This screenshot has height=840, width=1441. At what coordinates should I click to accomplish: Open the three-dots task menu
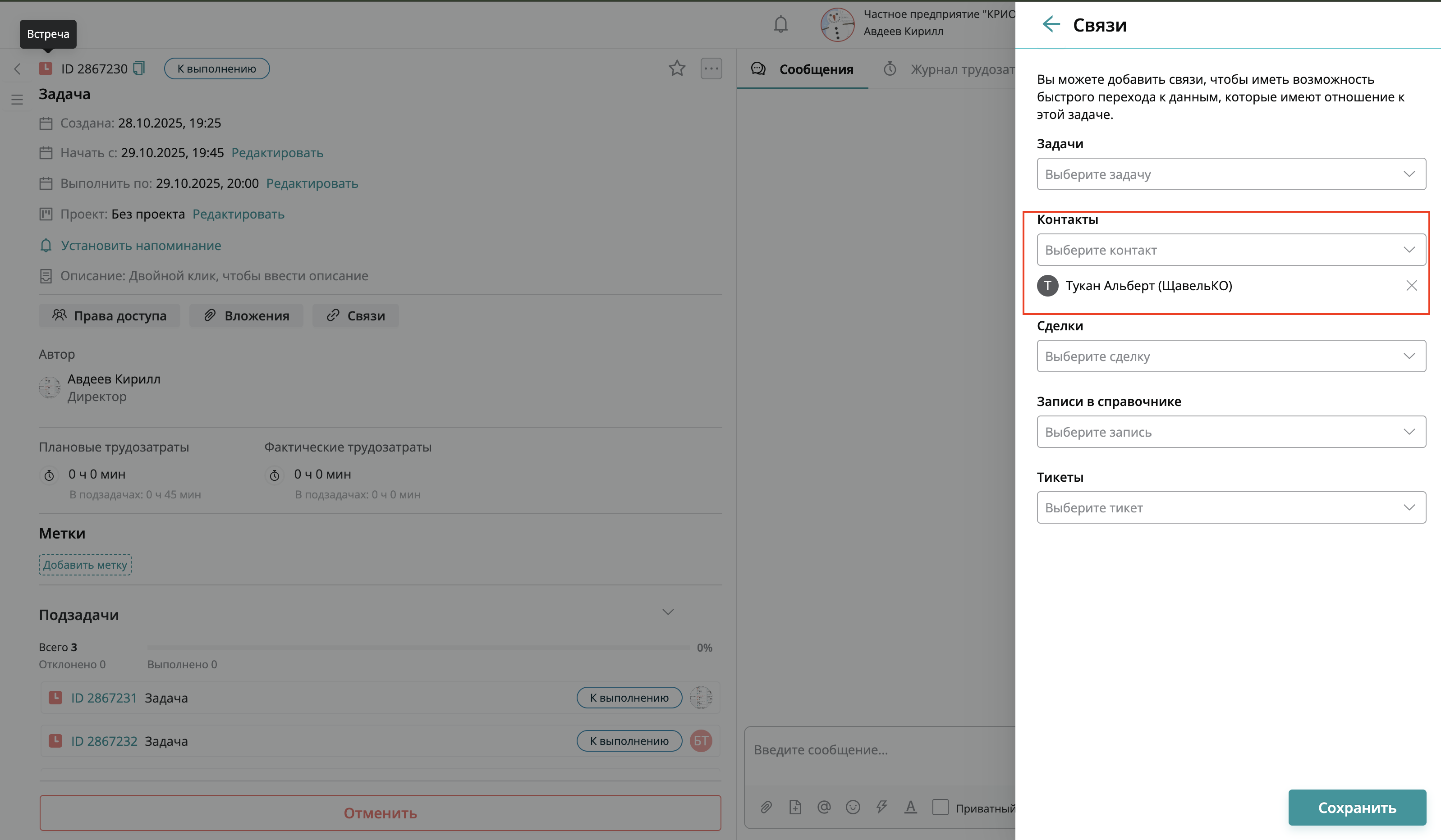click(711, 68)
